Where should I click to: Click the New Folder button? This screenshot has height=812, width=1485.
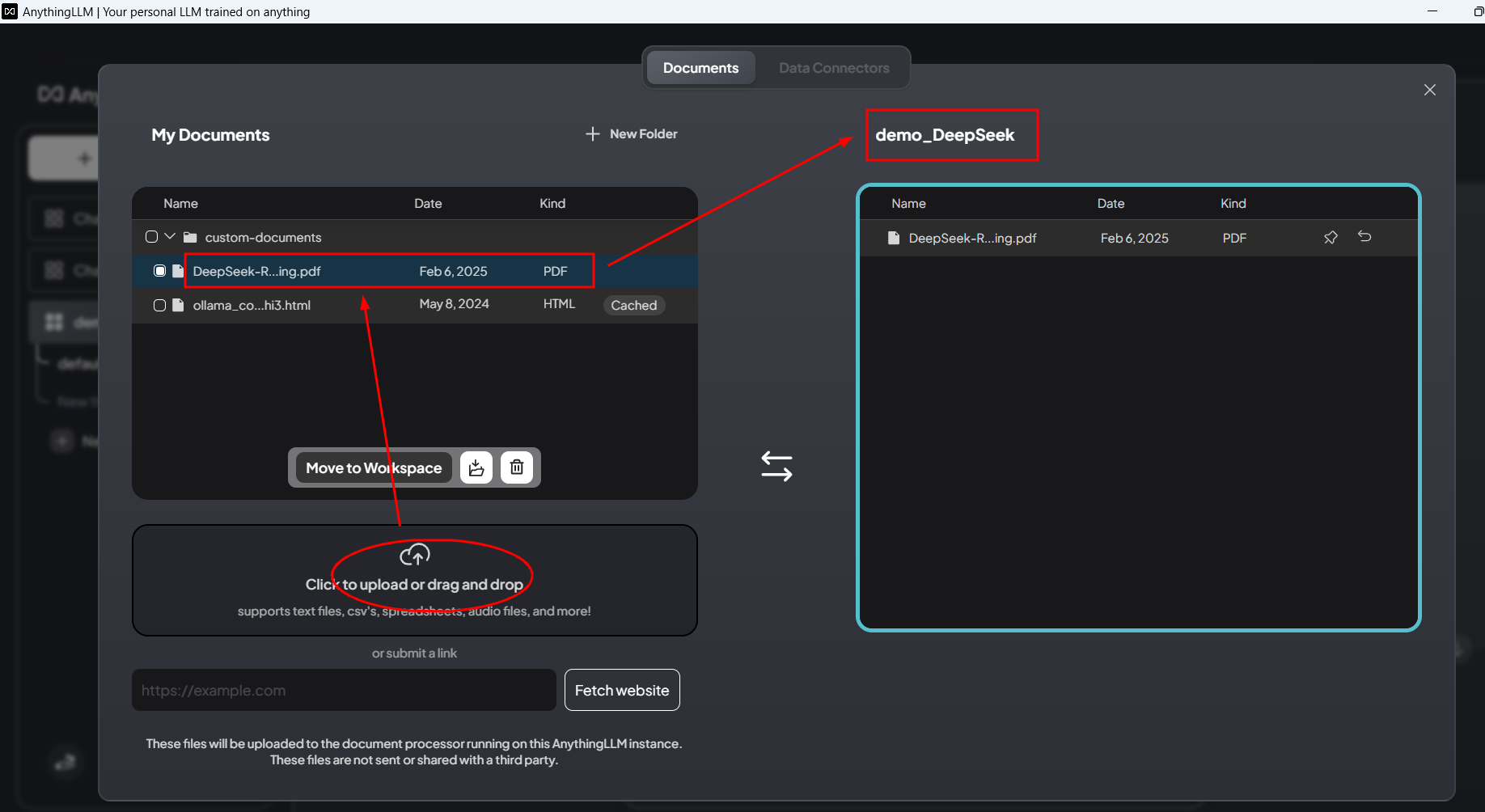tap(632, 133)
